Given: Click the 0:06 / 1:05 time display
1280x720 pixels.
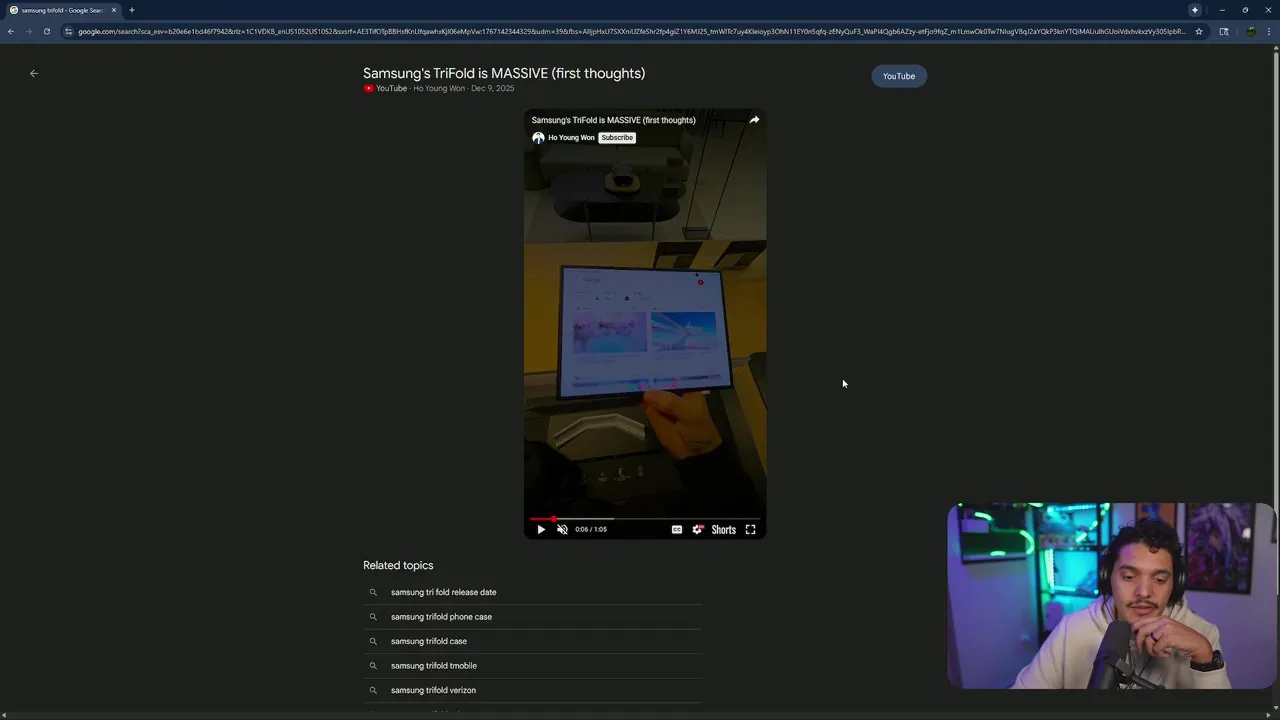Looking at the screenshot, I should pyautogui.click(x=591, y=530).
